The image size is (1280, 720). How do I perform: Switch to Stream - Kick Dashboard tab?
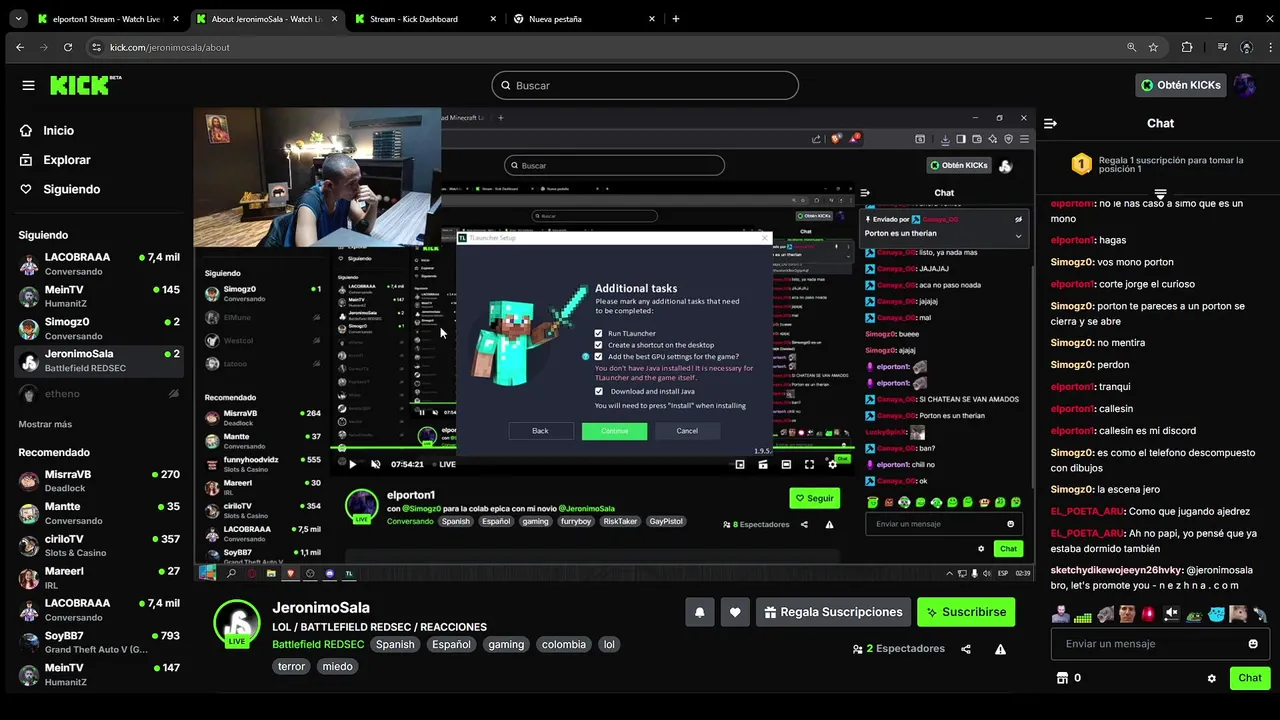pos(426,19)
